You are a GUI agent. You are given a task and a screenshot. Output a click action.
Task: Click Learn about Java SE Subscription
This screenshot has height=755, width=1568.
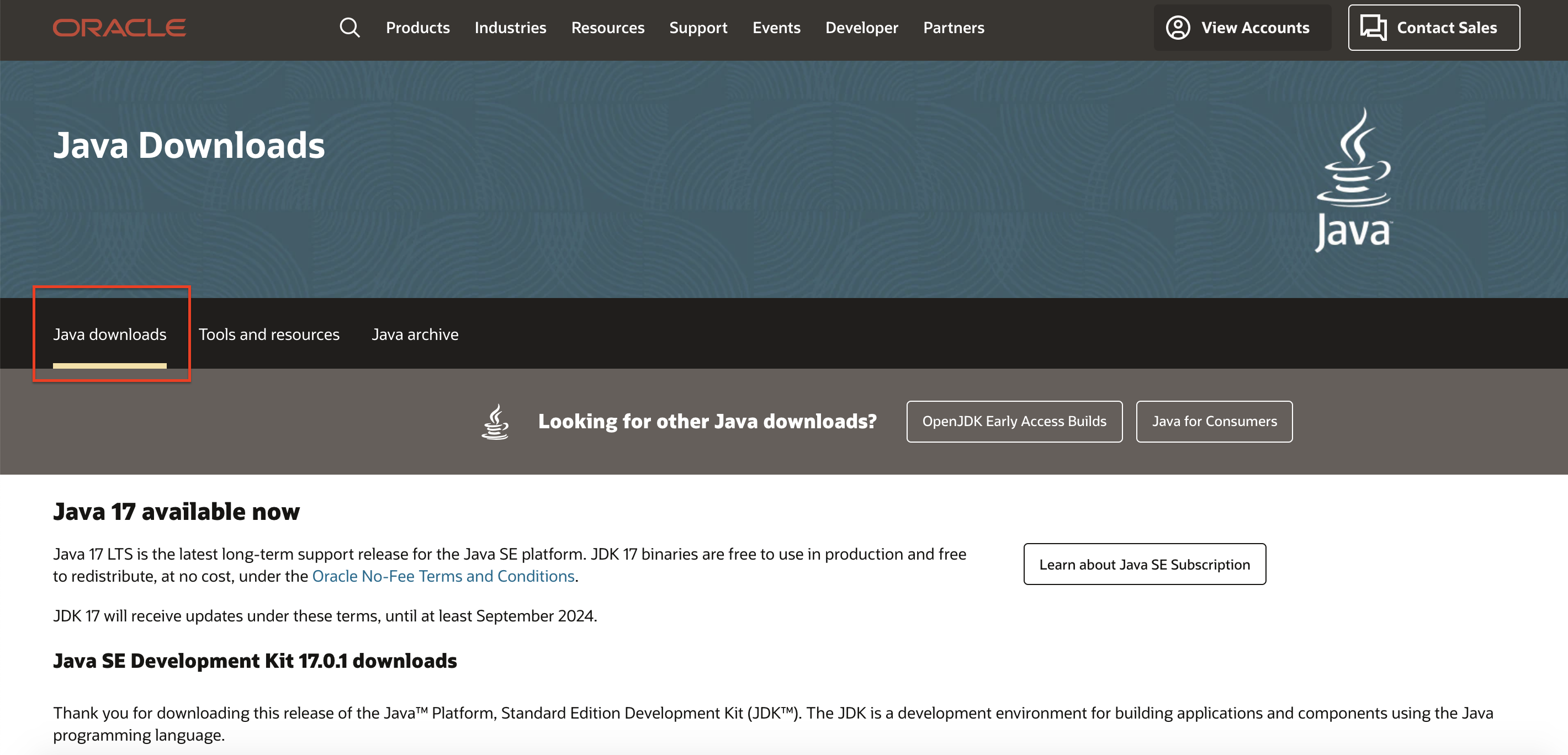[1144, 565]
